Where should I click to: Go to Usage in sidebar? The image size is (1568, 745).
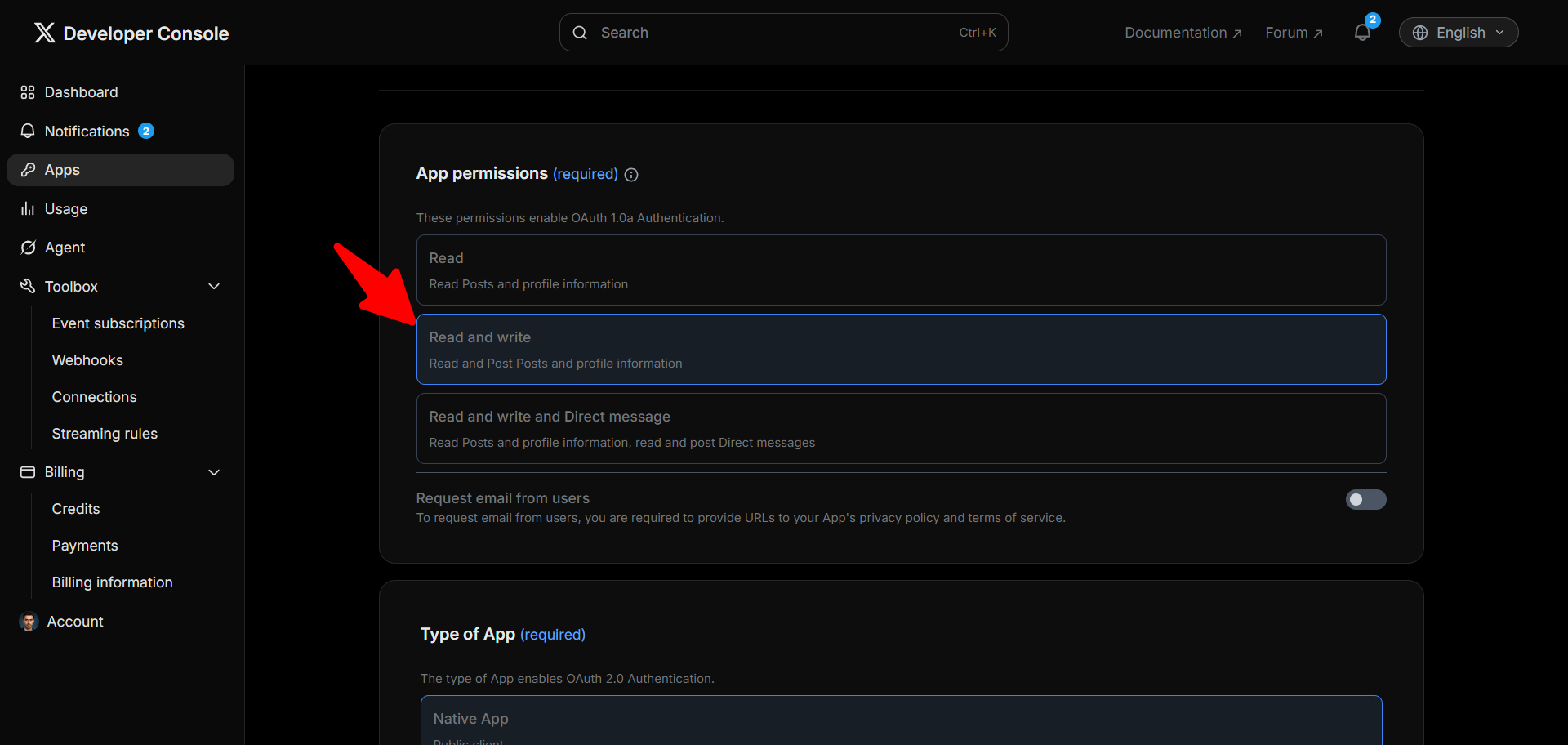point(120,208)
